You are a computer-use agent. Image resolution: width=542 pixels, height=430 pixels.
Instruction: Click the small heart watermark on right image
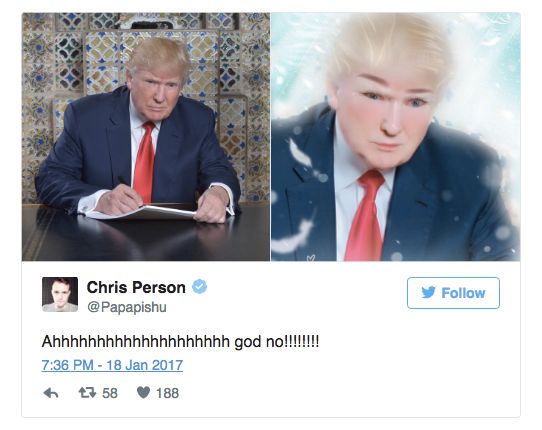click(x=311, y=258)
